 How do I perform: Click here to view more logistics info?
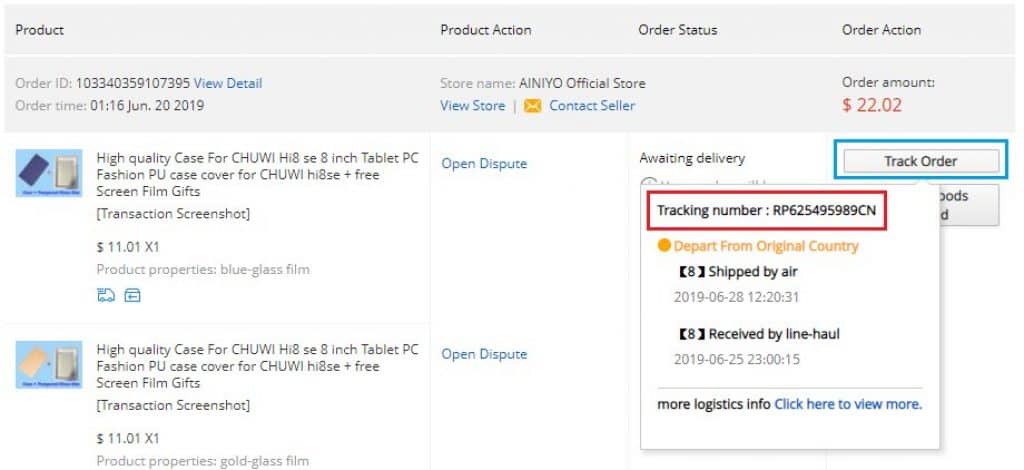click(848, 405)
